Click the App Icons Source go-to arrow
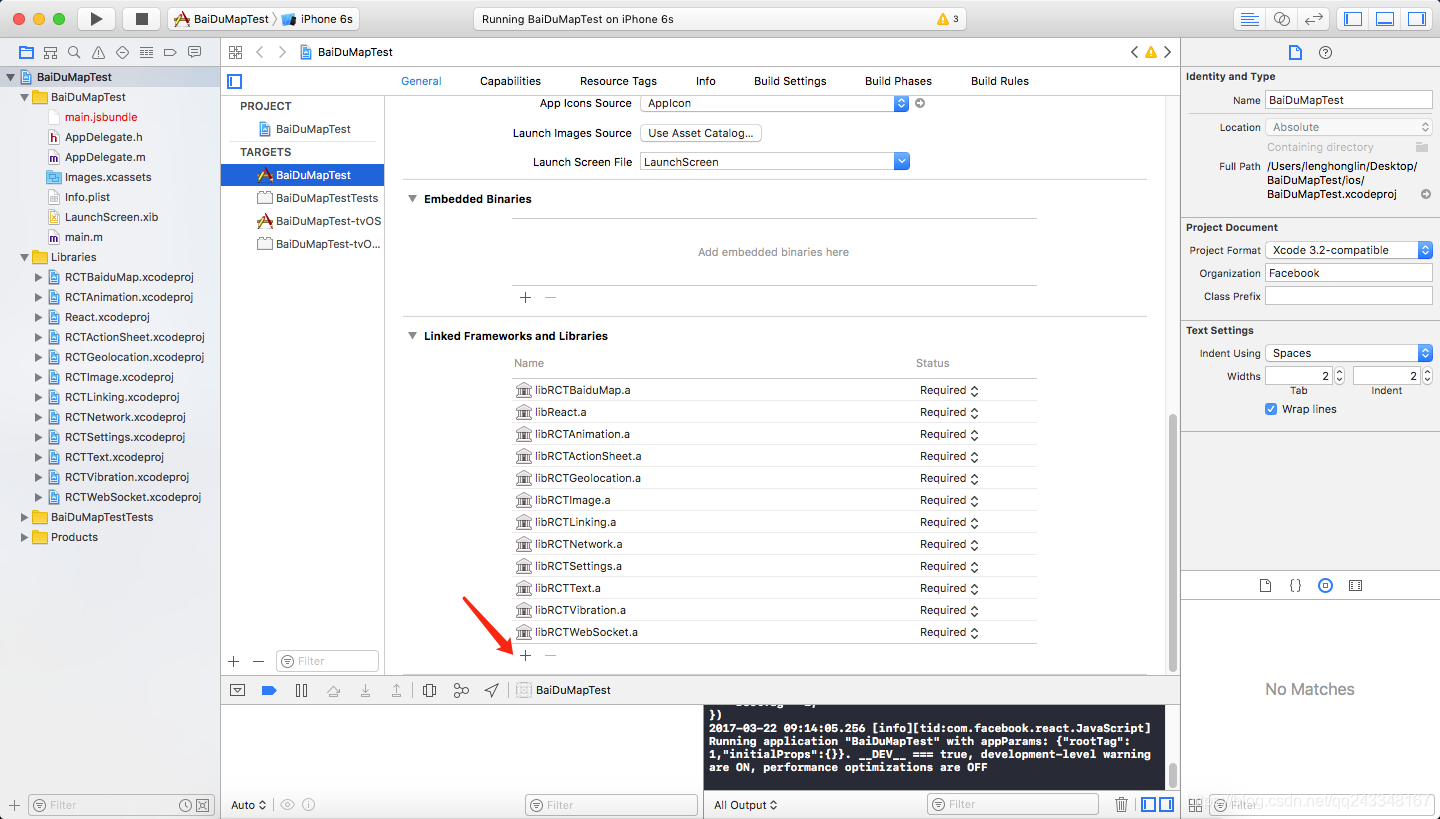Viewport: 1440px width, 819px height. point(920,103)
